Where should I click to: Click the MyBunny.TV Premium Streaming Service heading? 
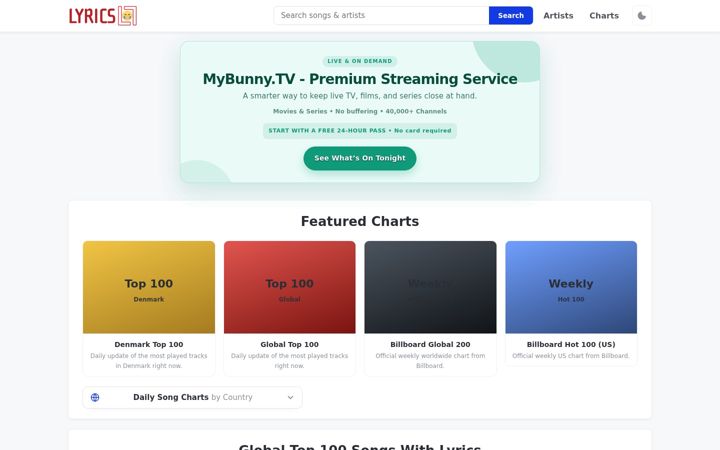tap(360, 79)
